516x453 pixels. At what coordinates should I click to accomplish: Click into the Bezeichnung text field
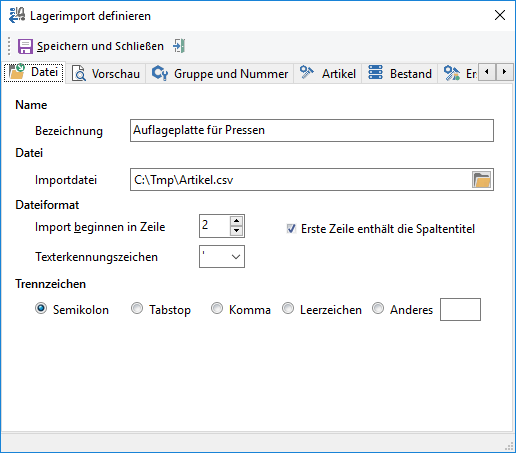tap(312, 130)
